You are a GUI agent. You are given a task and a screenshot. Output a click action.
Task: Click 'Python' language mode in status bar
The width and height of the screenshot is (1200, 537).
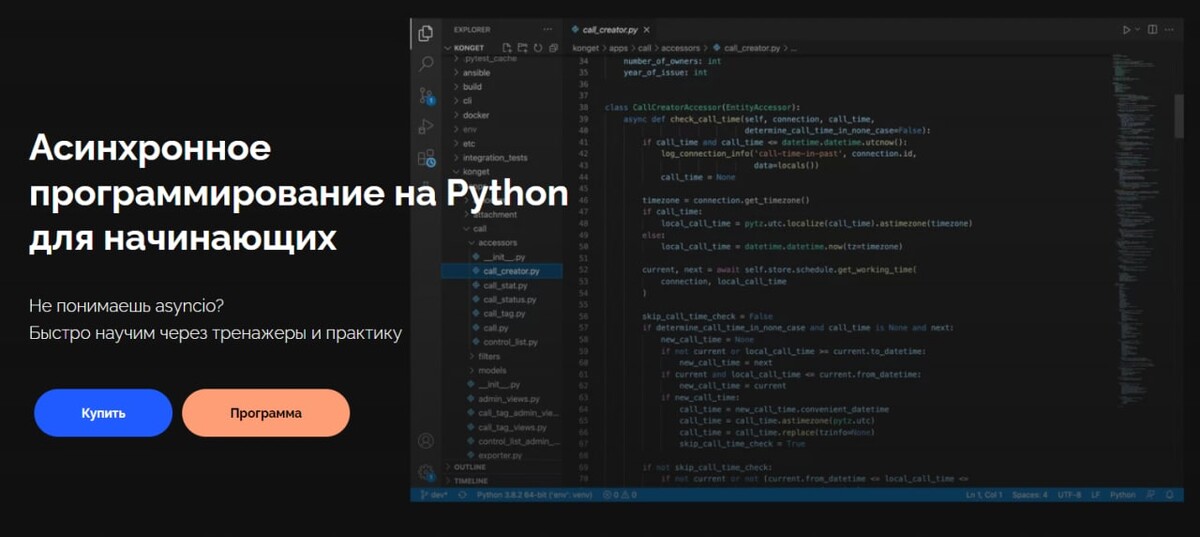pos(1123,495)
